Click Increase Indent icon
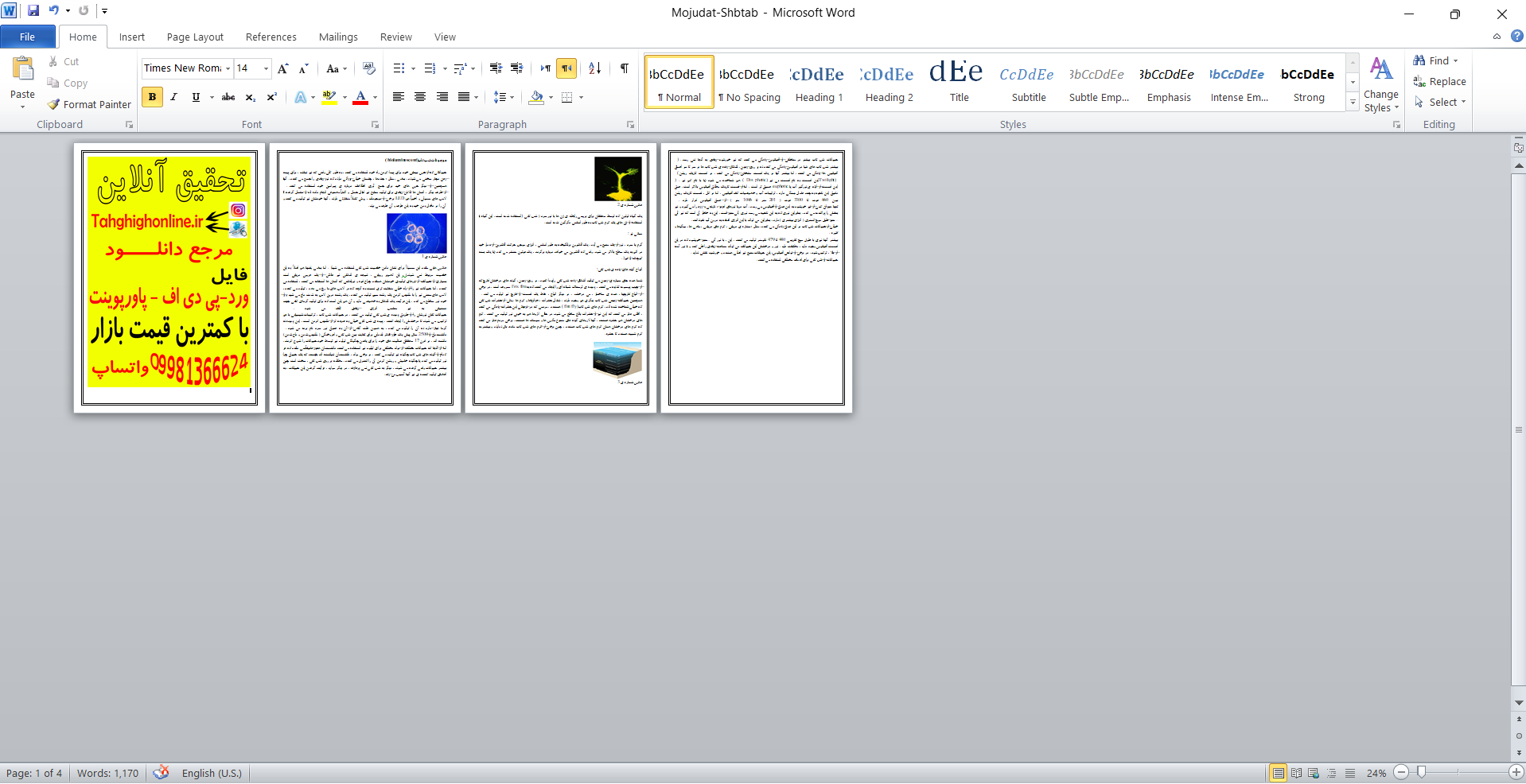Screen dimensions: 1526x784 pos(517,68)
